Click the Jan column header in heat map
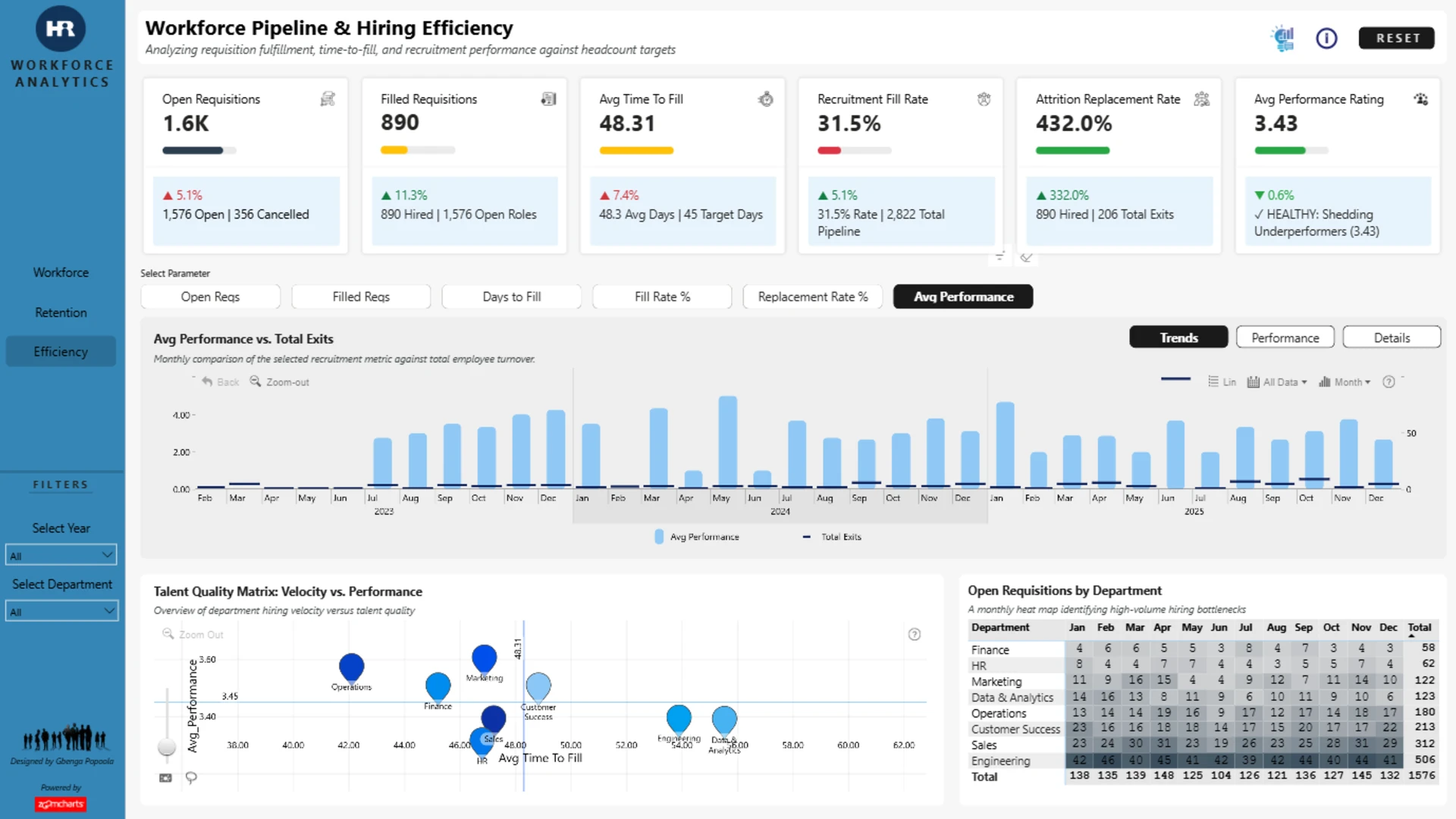Viewport: 1456px width, 819px height. [1077, 628]
